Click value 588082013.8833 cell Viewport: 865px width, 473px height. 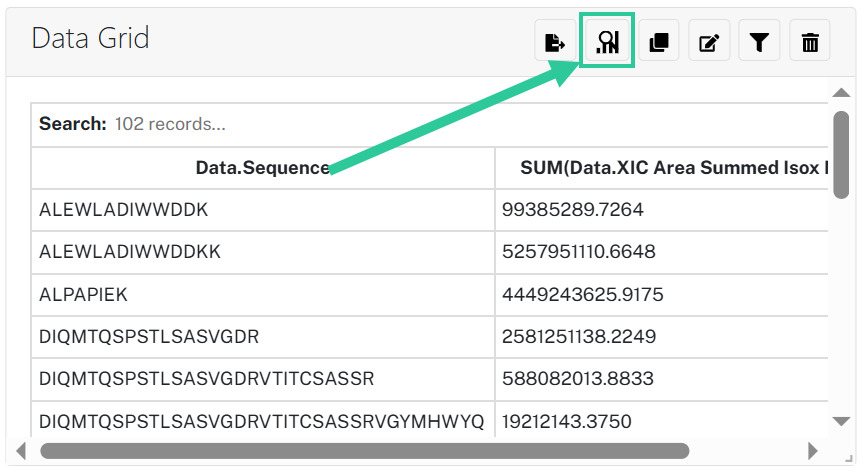tap(662, 379)
